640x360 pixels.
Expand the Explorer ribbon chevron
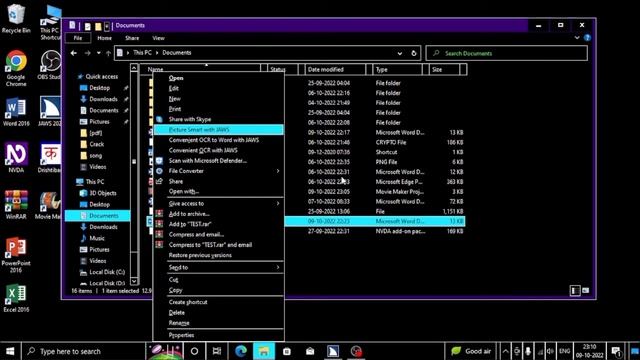(577, 38)
